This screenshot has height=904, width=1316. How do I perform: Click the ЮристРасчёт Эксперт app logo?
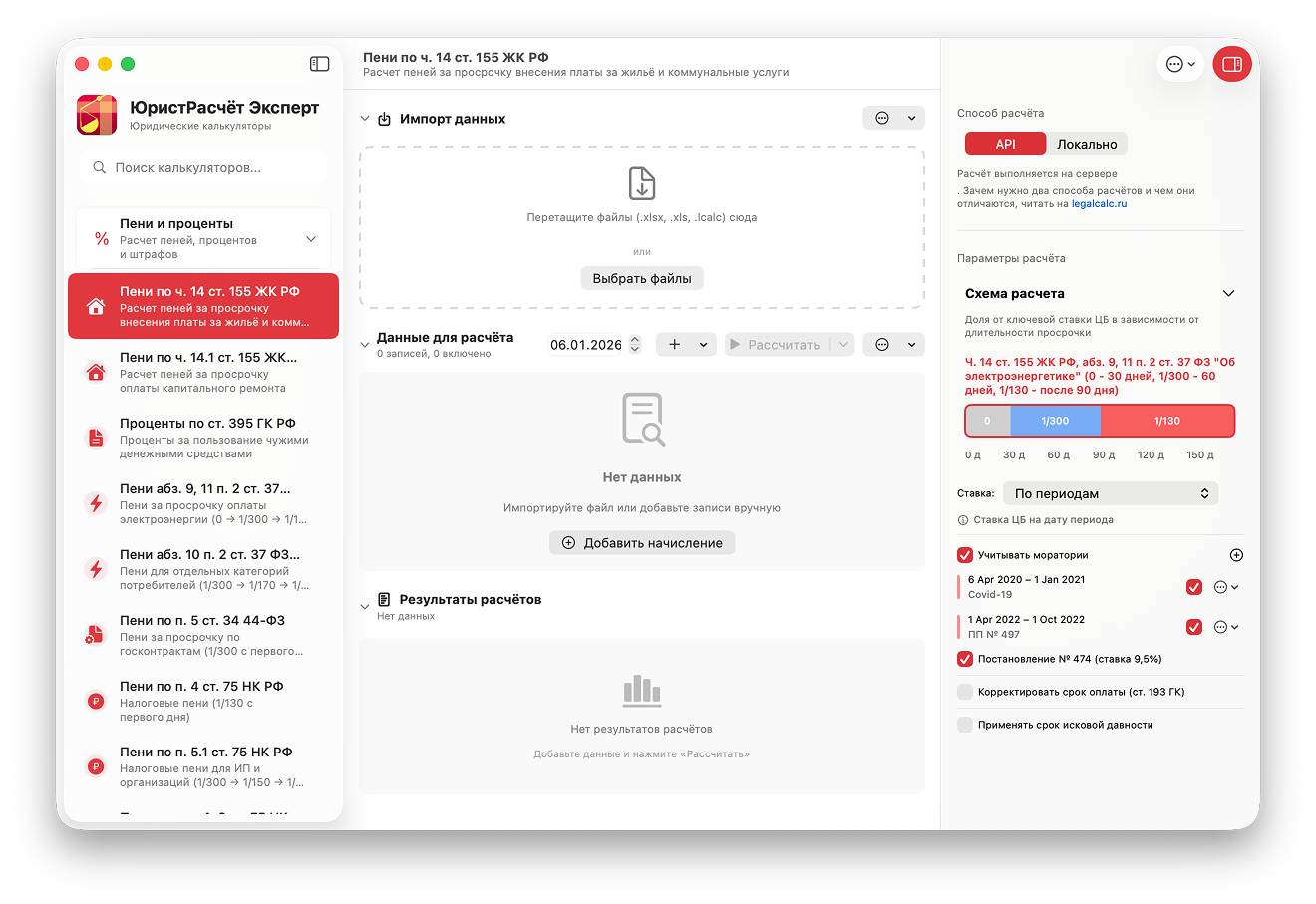(x=97, y=115)
